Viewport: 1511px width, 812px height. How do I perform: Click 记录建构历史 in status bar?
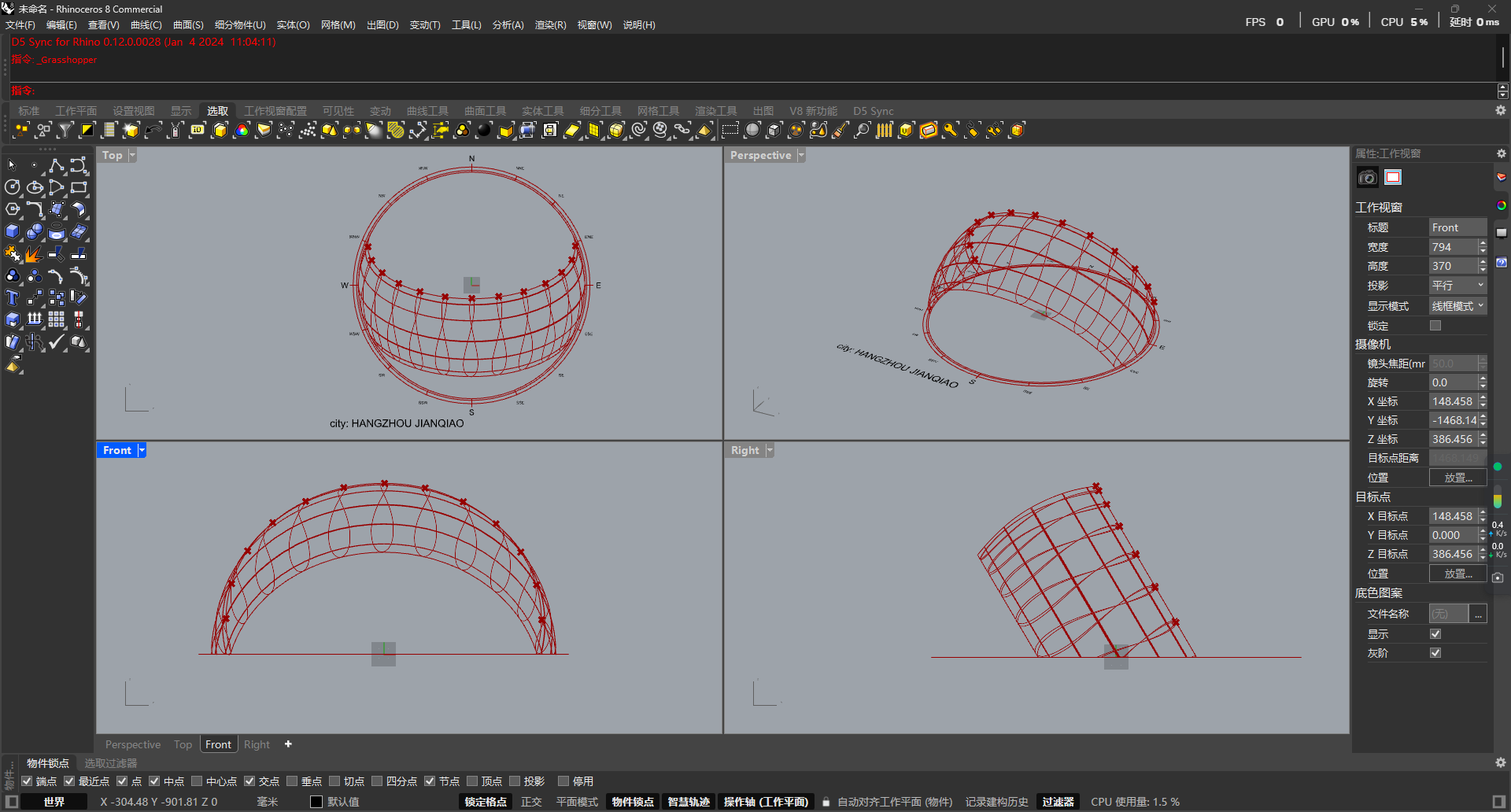point(996,802)
